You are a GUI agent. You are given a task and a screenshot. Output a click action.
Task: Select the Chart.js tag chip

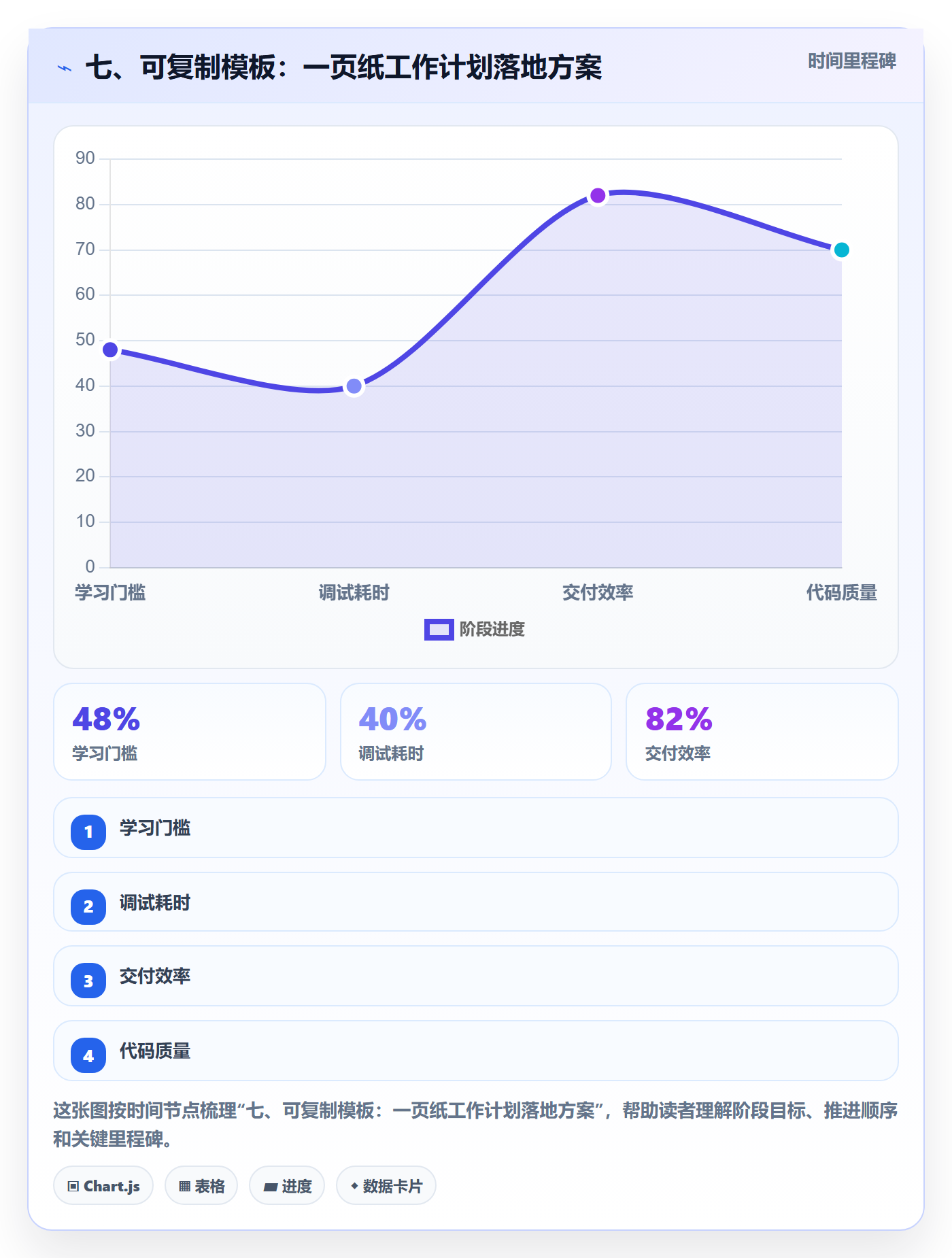[x=103, y=1185]
